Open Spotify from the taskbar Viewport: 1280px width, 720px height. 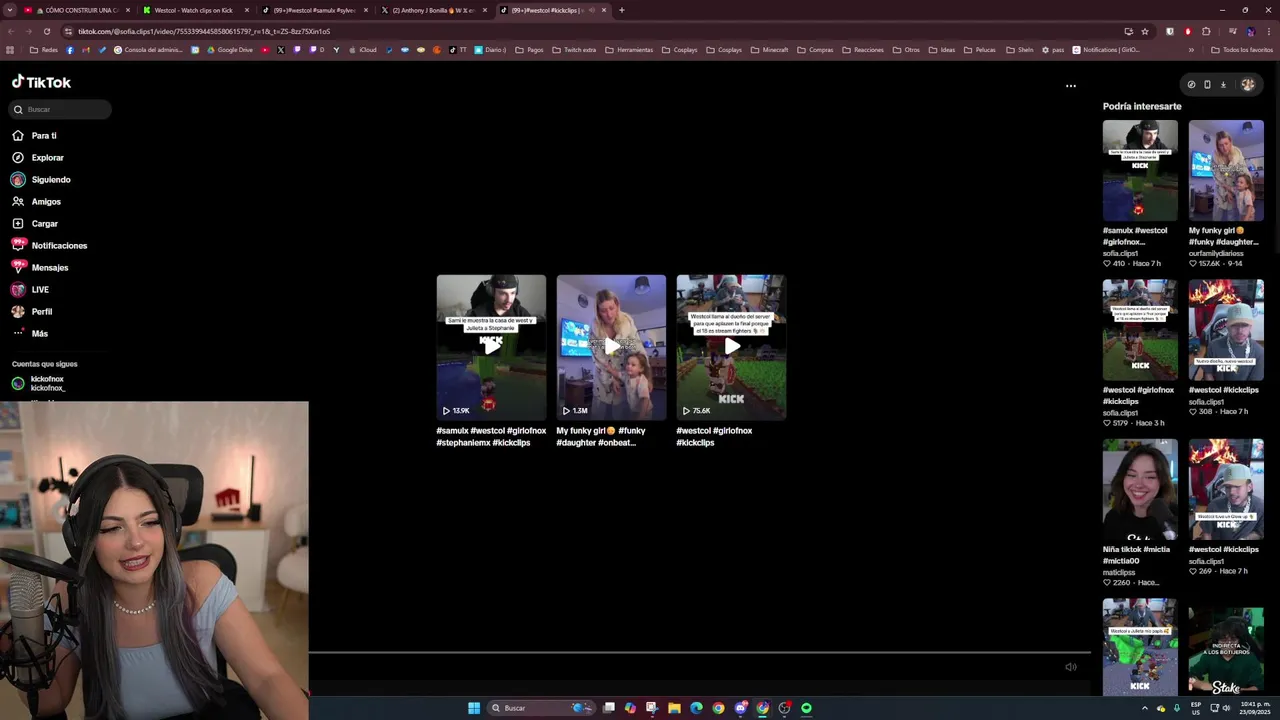click(806, 708)
